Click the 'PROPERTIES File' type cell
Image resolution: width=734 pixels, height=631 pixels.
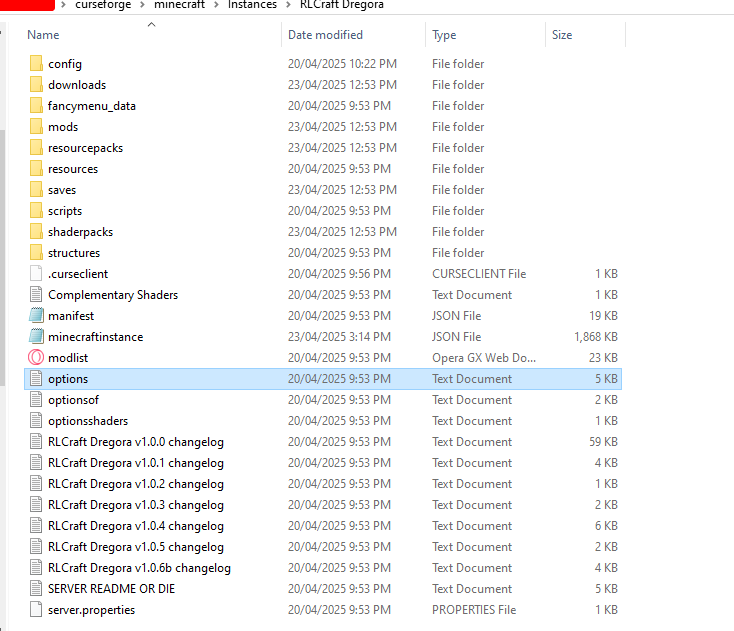coord(474,609)
